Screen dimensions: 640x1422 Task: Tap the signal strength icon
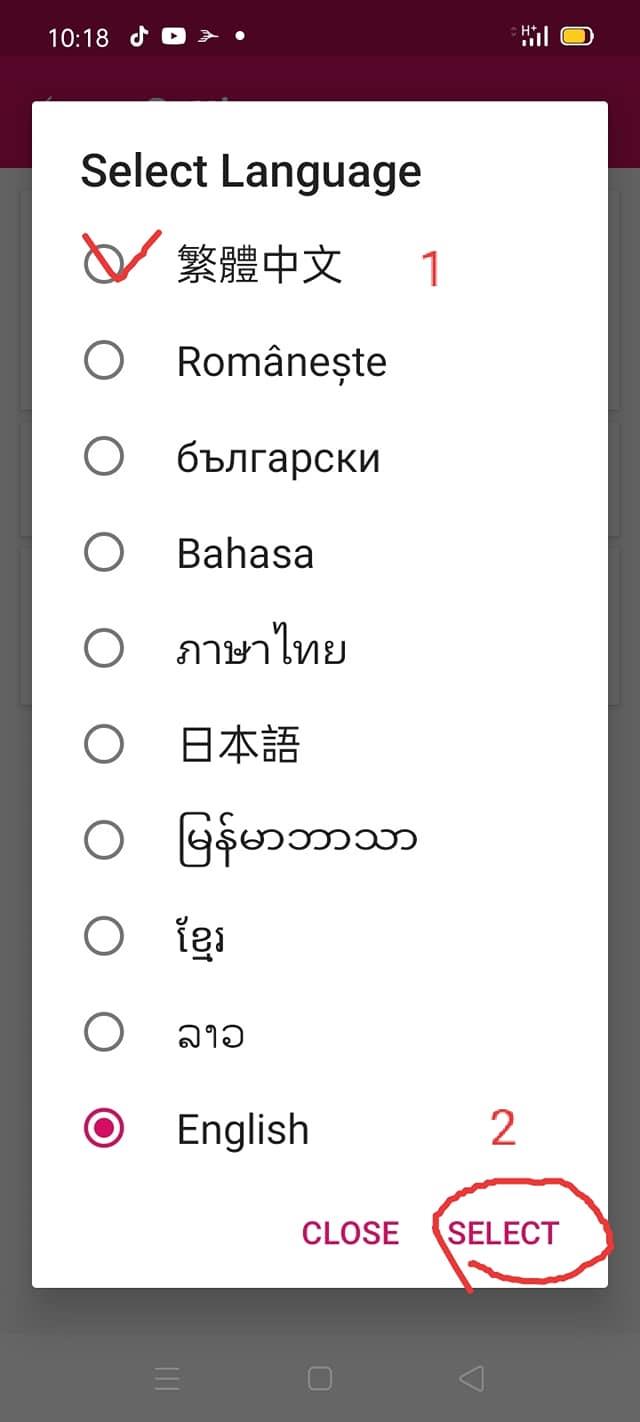[x=535, y=36]
